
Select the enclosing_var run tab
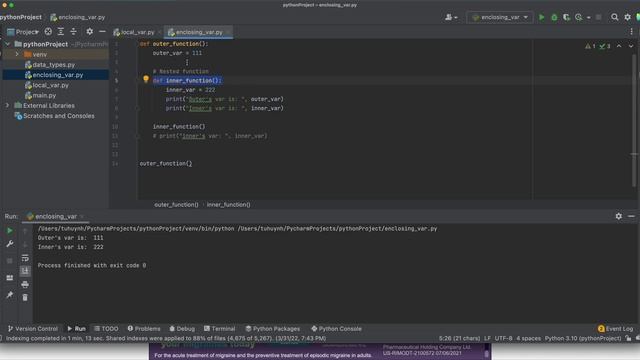click(56, 216)
